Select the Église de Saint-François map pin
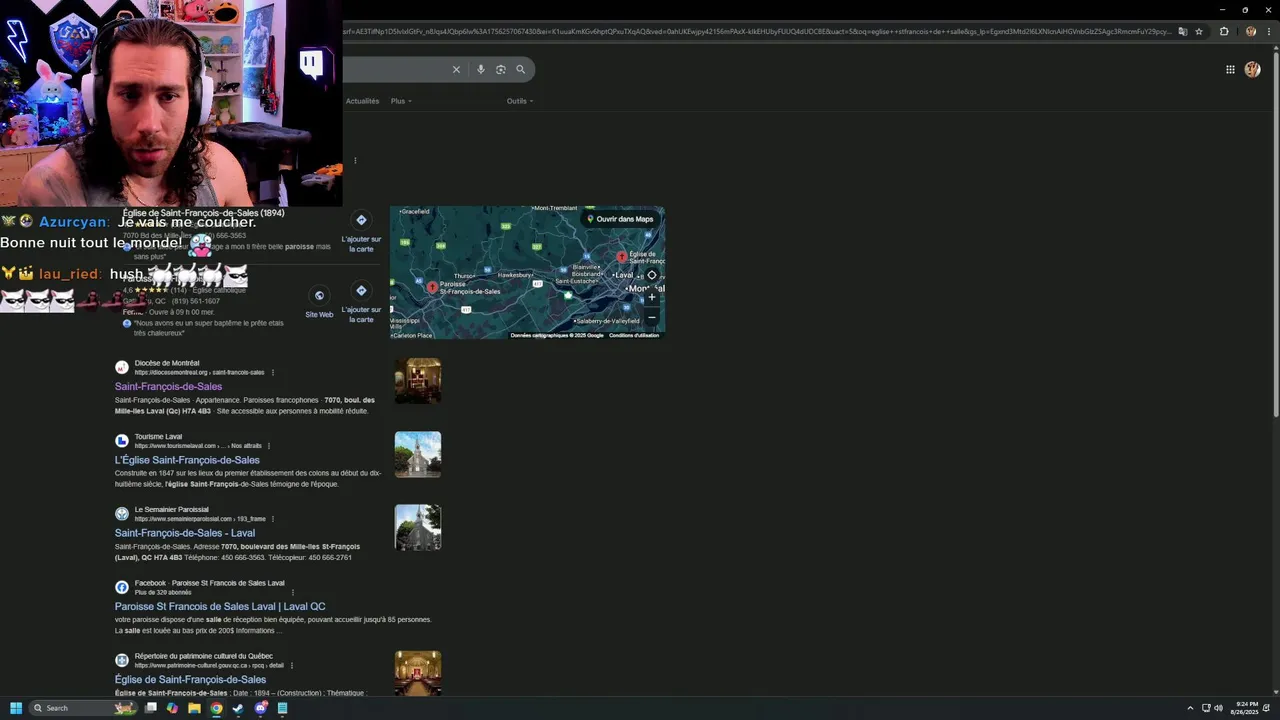Screen dimensions: 1280x720 pos(621,257)
